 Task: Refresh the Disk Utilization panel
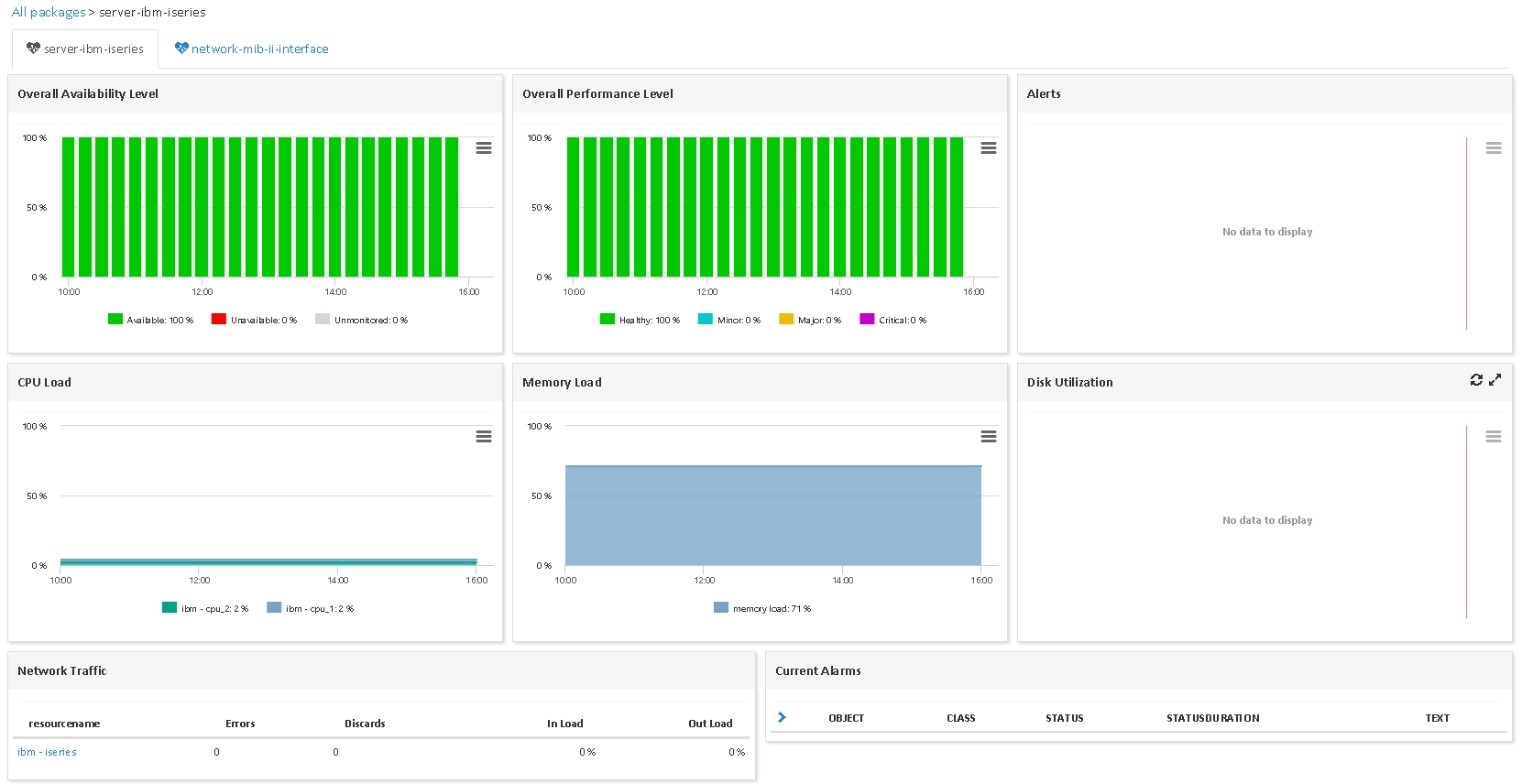pos(1476,379)
